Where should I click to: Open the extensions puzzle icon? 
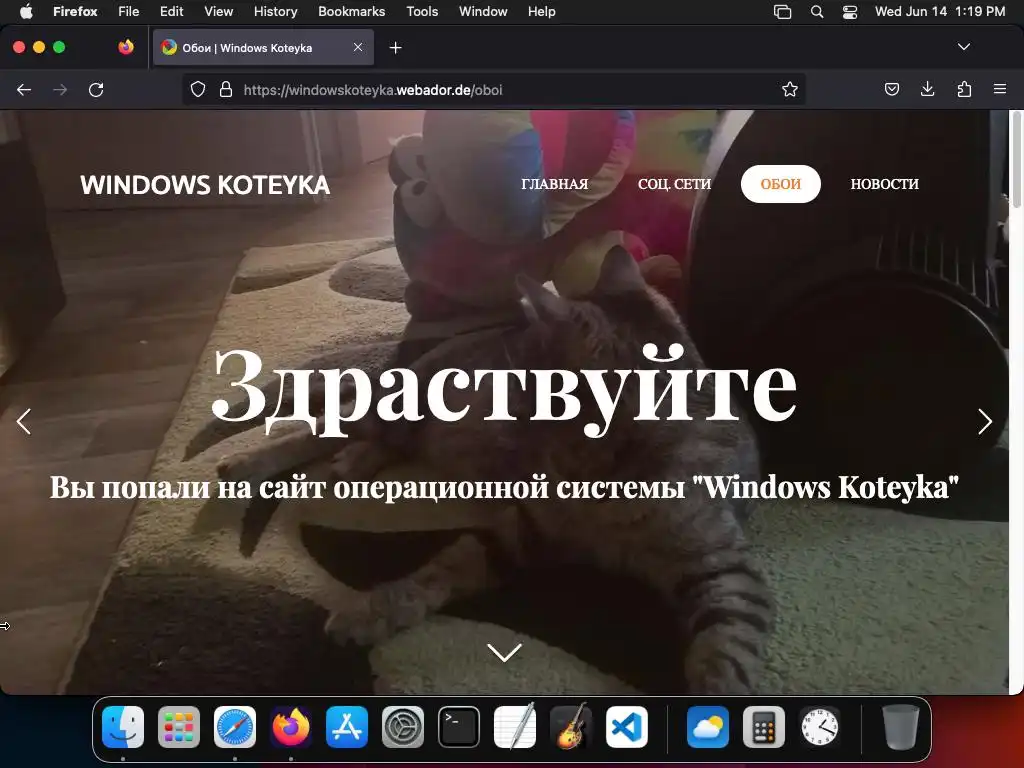pyautogui.click(x=964, y=89)
